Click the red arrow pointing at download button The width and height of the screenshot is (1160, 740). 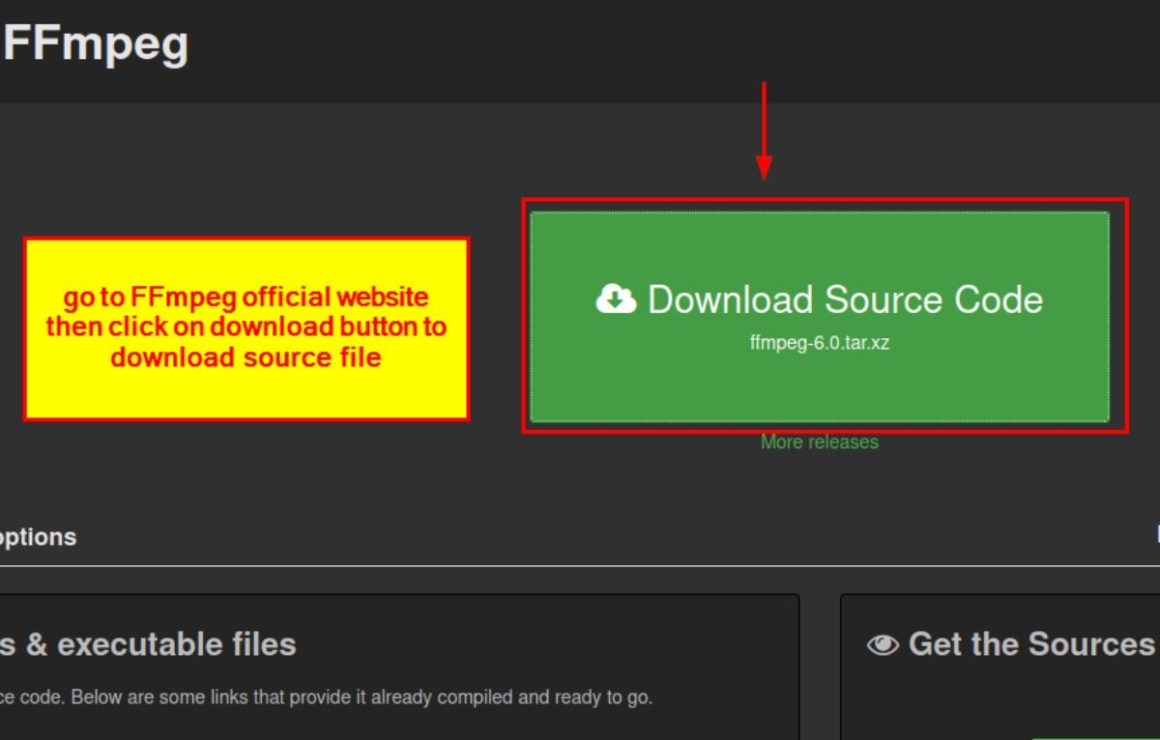[764, 130]
